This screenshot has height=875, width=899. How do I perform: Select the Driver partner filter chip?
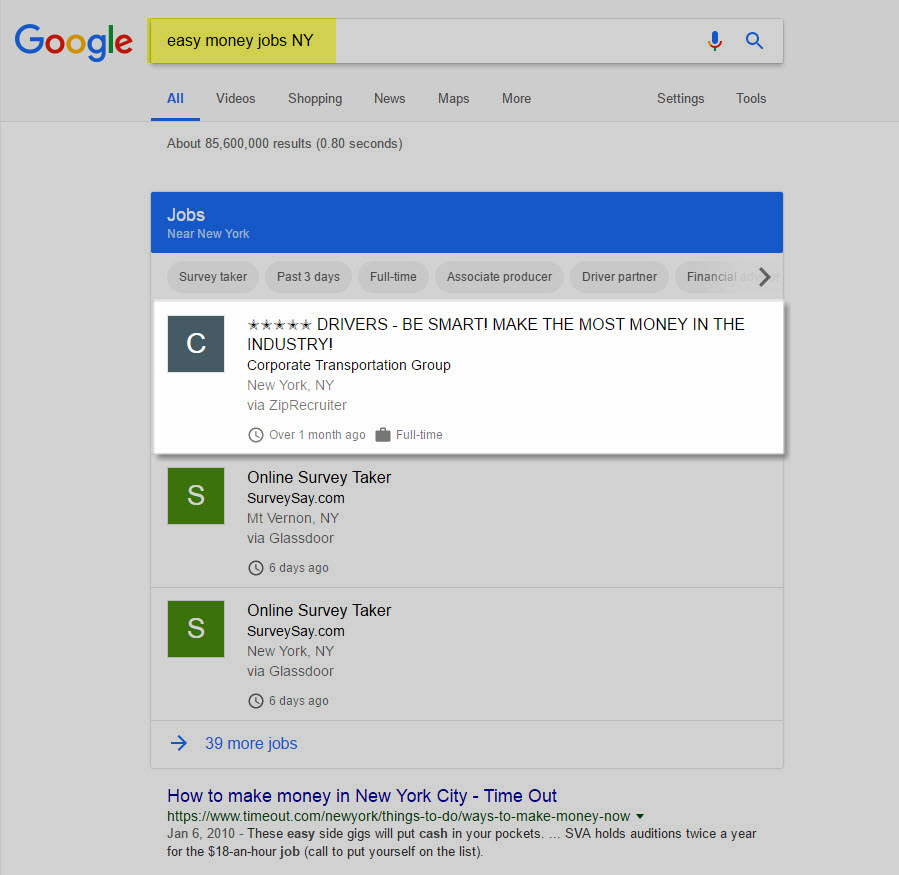click(619, 277)
